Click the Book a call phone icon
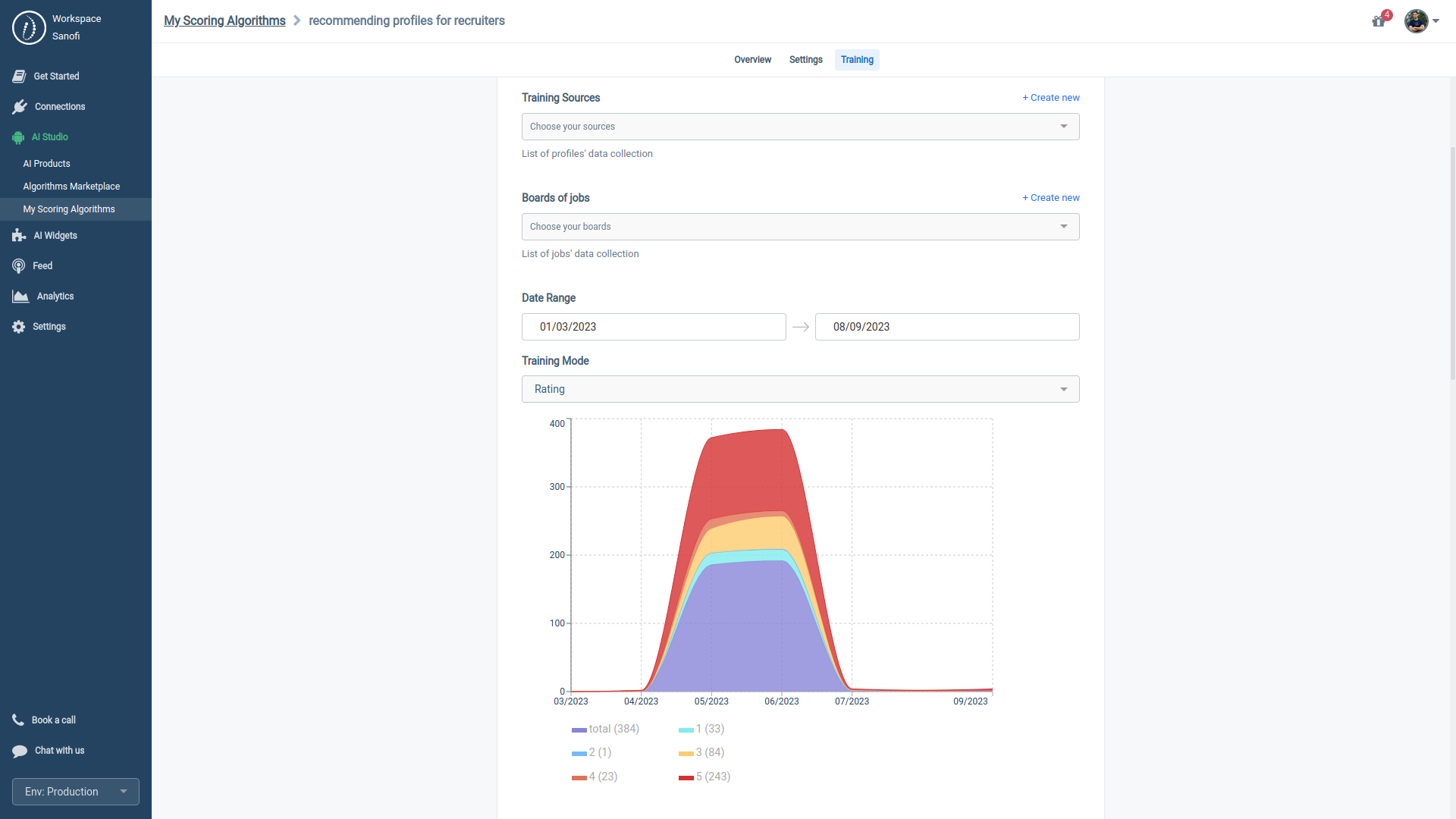The image size is (1456, 819). tap(18, 720)
